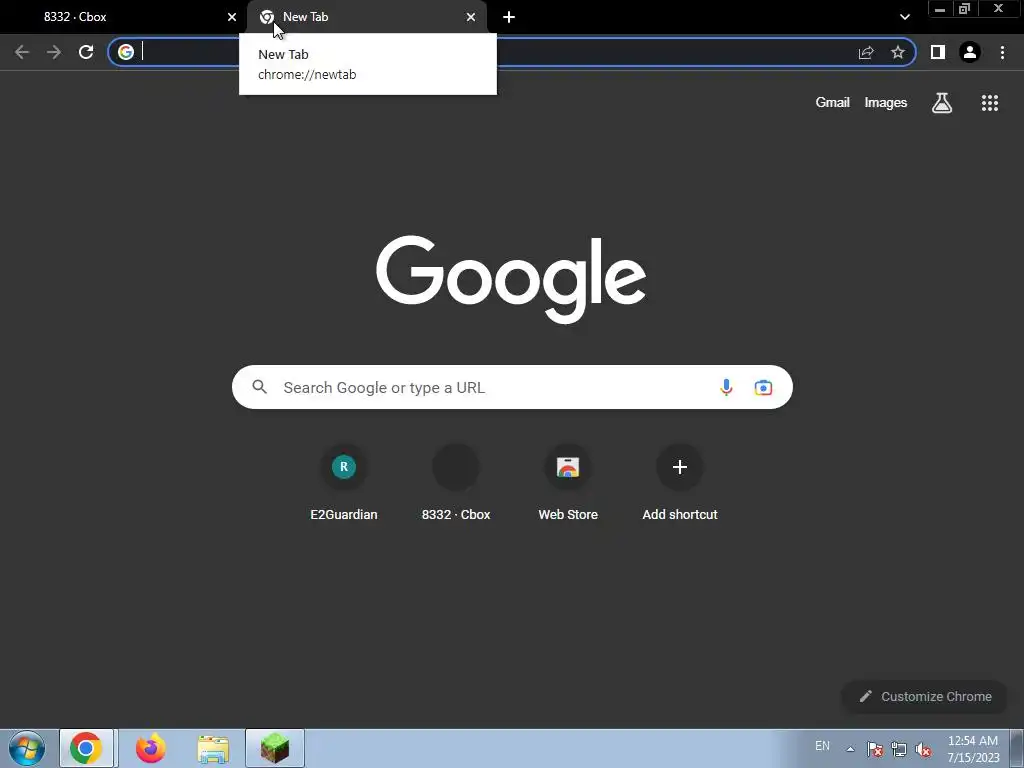The image size is (1024, 768).
Task: Open the Web Store shortcut
Action: (568, 482)
